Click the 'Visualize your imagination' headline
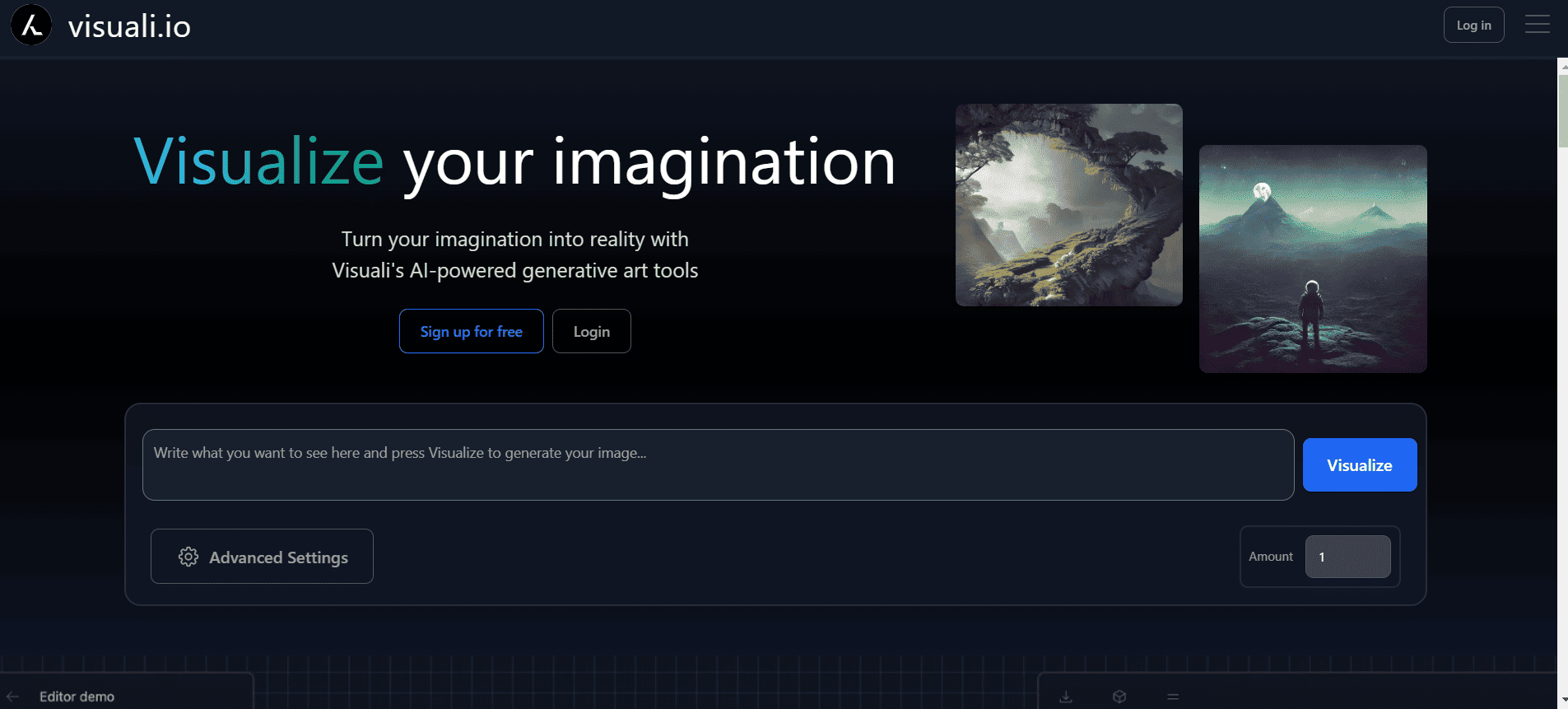This screenshot has height=709, width=1568. (514, 163)
